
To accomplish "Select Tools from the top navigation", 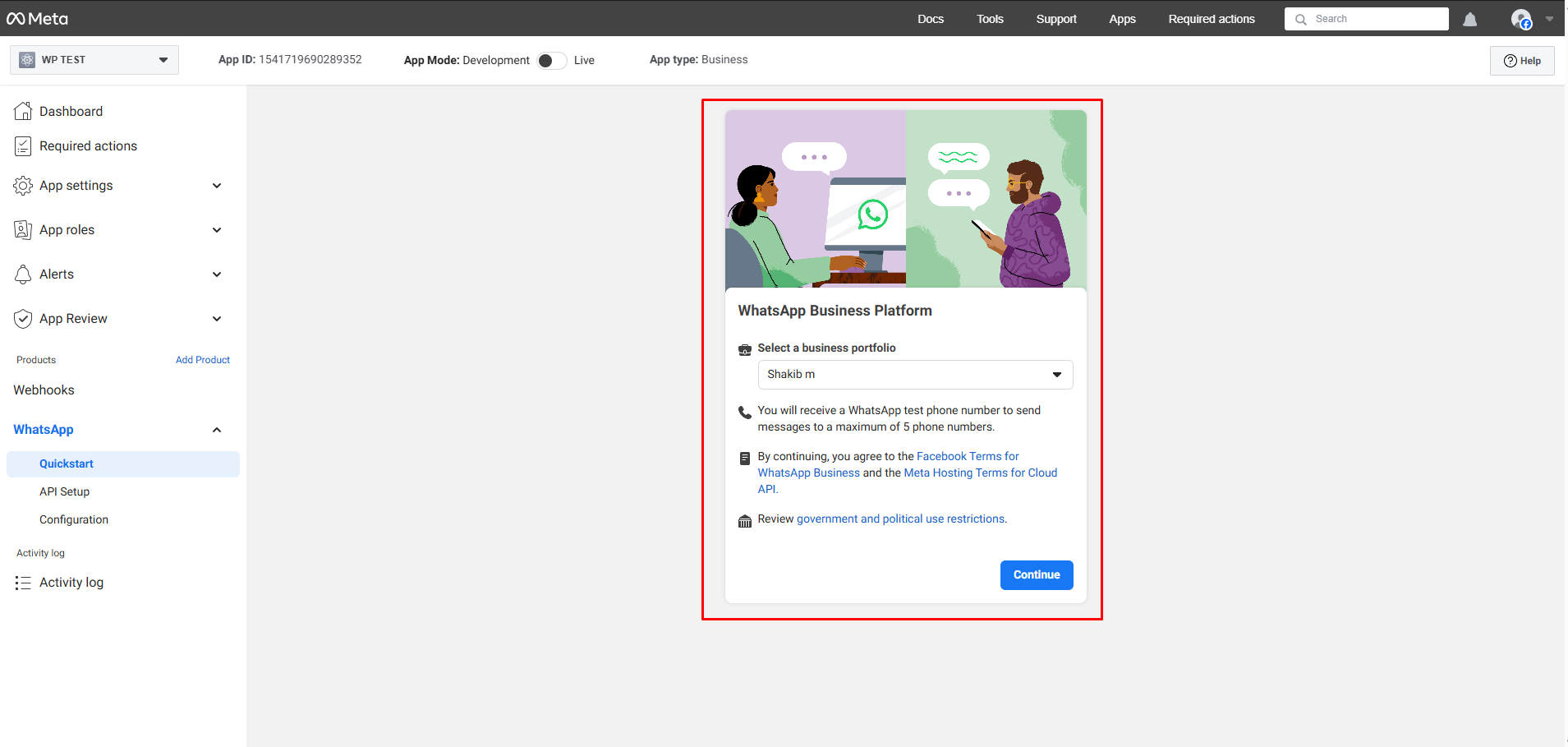I will pyautogui.click(x=990, y=18).
